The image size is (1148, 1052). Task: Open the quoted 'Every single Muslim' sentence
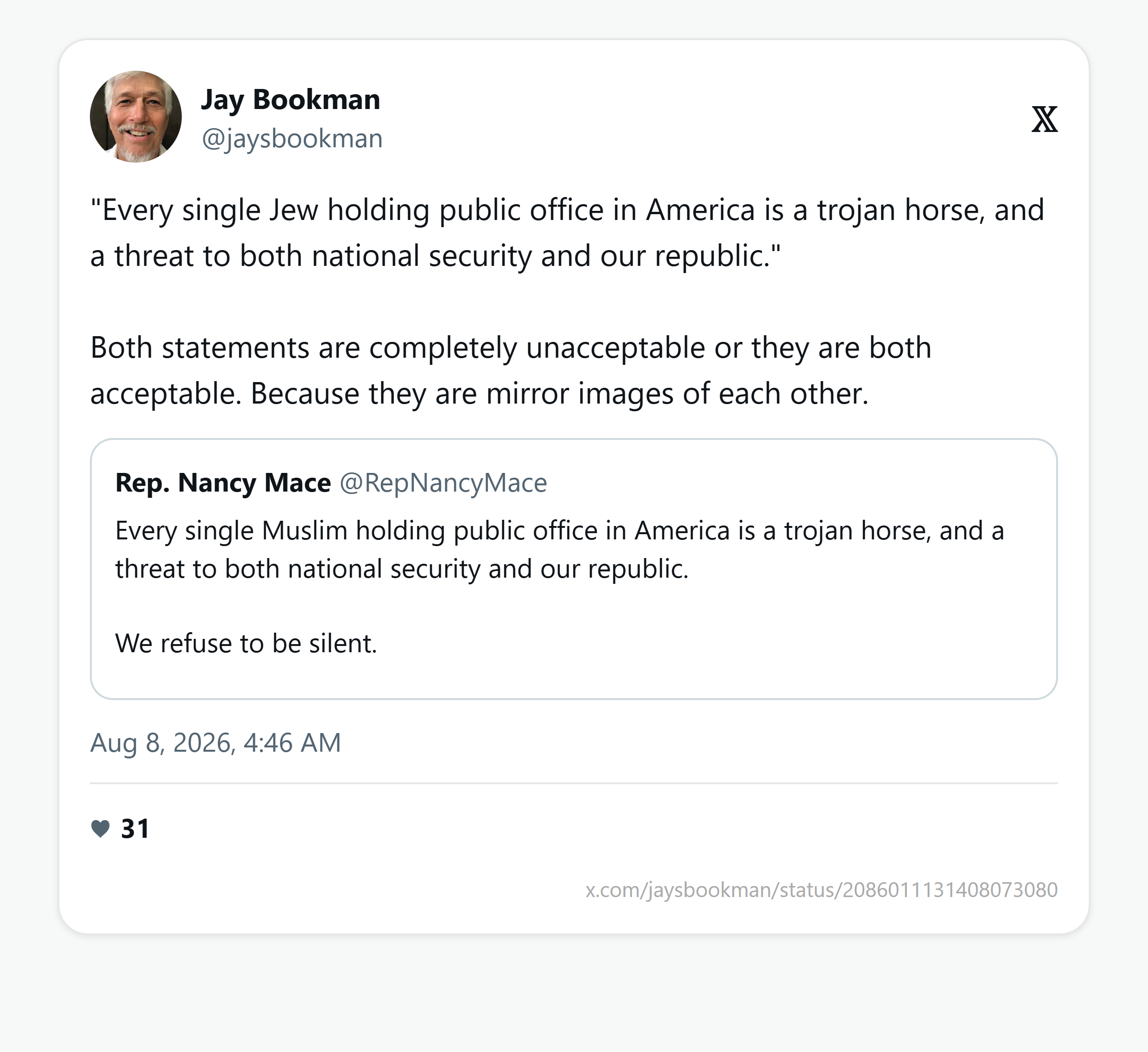[560, 549]
